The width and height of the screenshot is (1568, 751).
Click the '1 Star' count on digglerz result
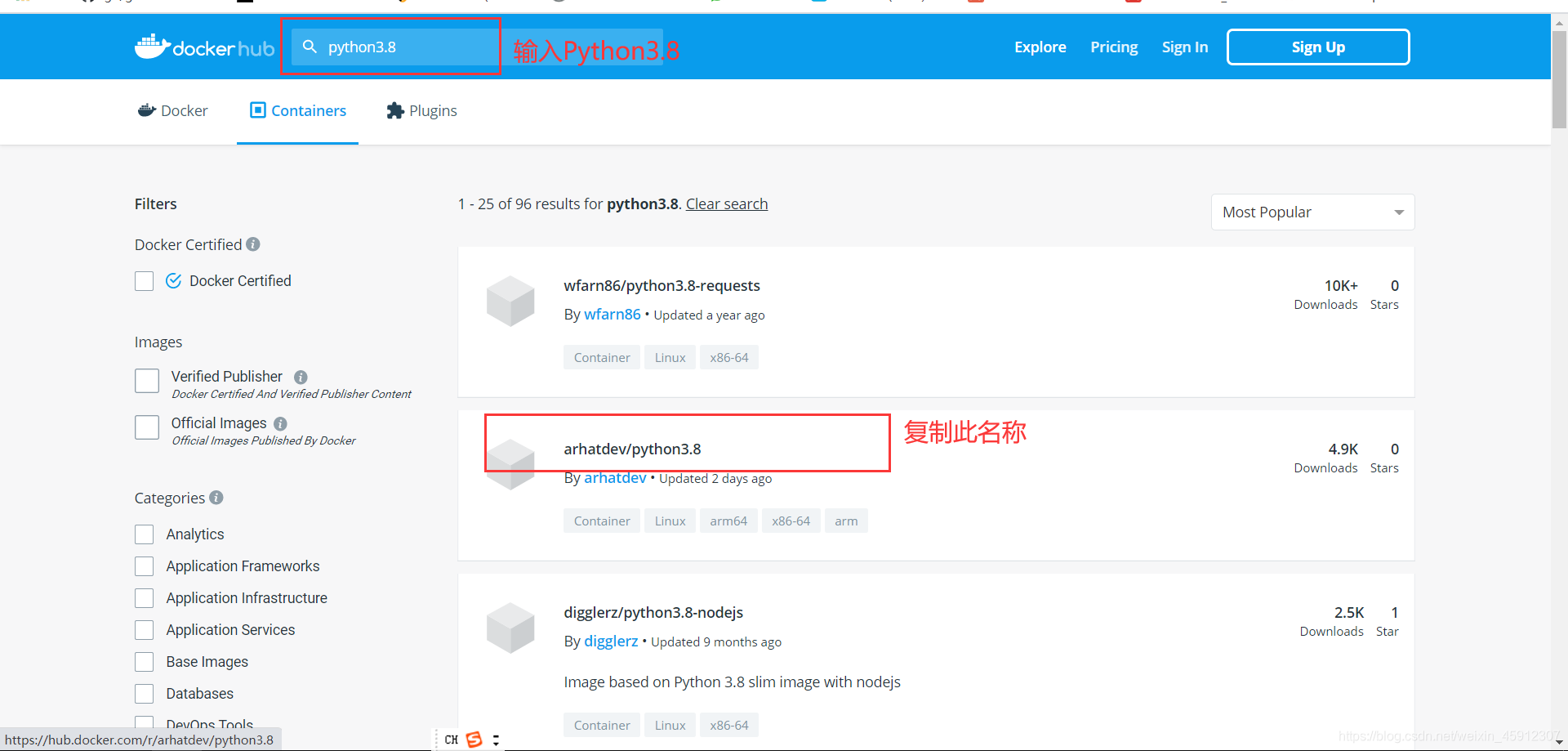click(1388, 621)
